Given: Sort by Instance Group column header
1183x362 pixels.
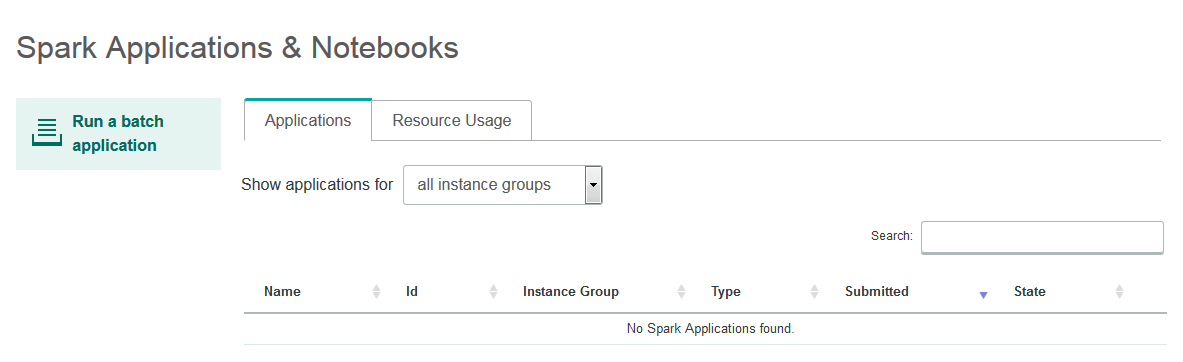Looking at the screenshot, I should (x=570, y=292).
